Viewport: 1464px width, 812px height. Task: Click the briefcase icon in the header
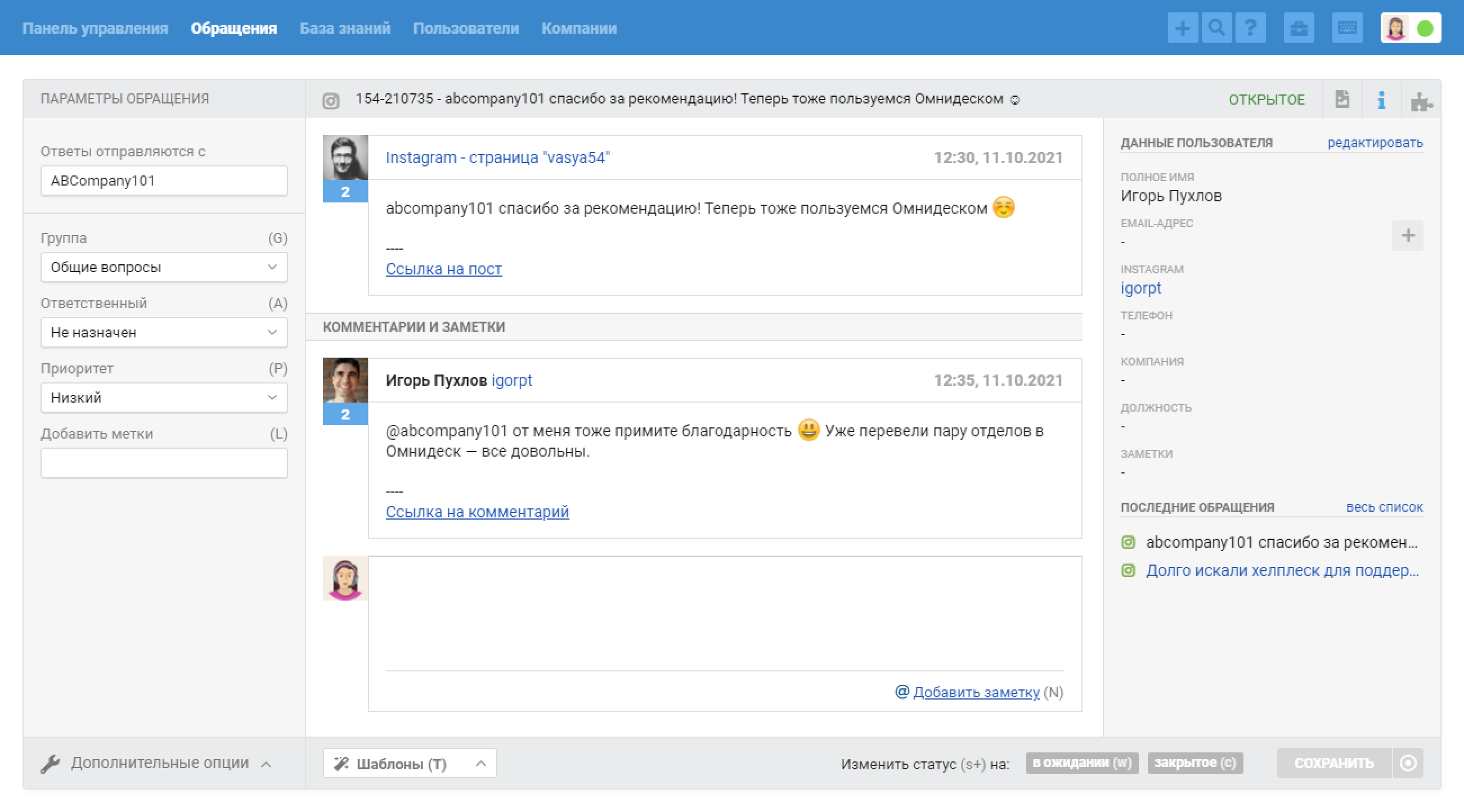pyautogui.click(x=1299, y=28)
